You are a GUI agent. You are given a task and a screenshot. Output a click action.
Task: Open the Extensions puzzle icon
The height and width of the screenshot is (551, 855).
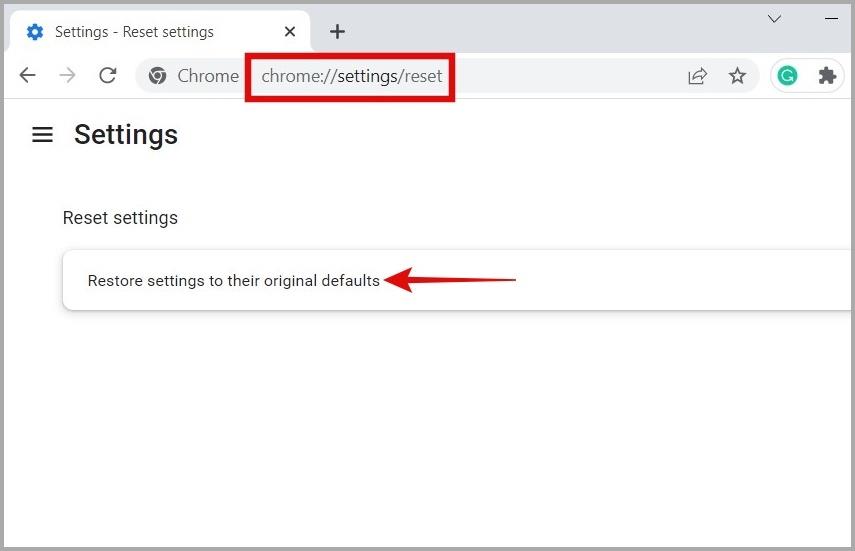(x=827, y=76)
